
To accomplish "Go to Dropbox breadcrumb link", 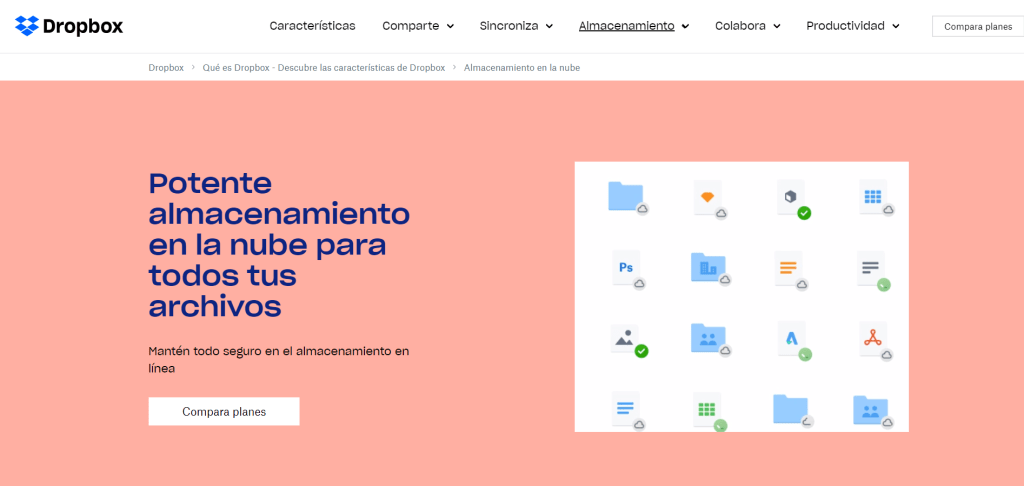I will [166, 68].
